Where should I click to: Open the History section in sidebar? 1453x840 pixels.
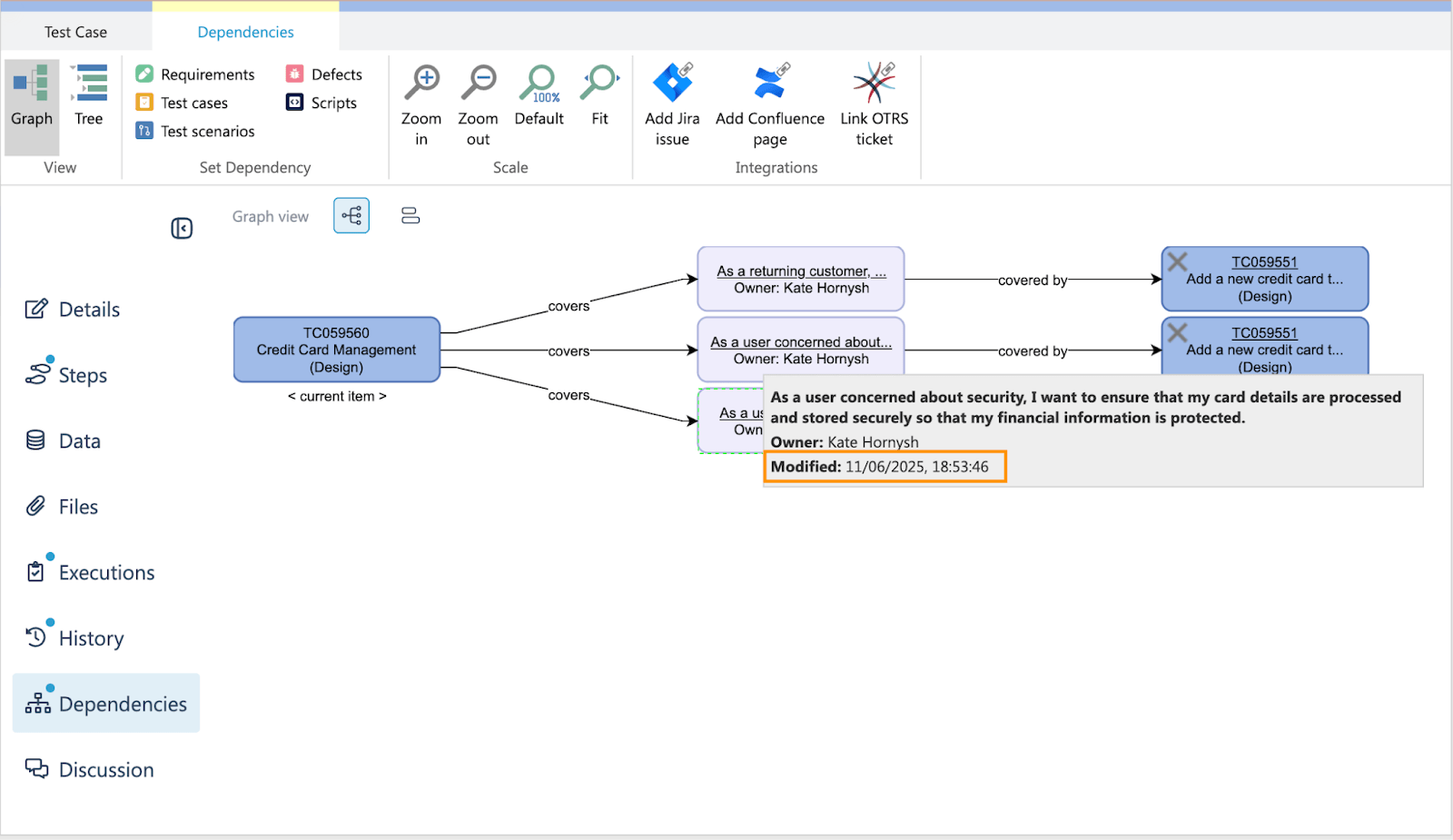tap(91, 638)
